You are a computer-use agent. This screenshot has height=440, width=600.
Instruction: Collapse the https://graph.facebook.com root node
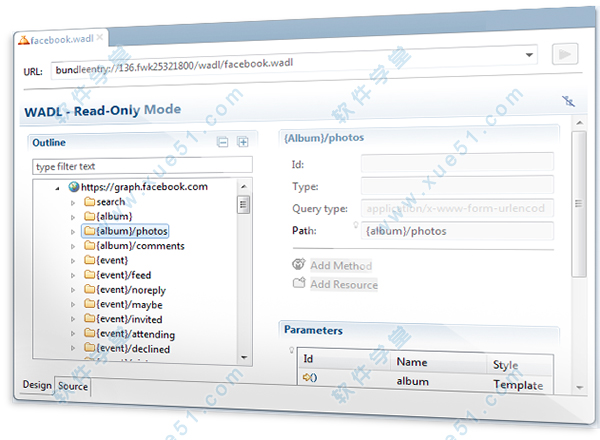tap(57, 188)
